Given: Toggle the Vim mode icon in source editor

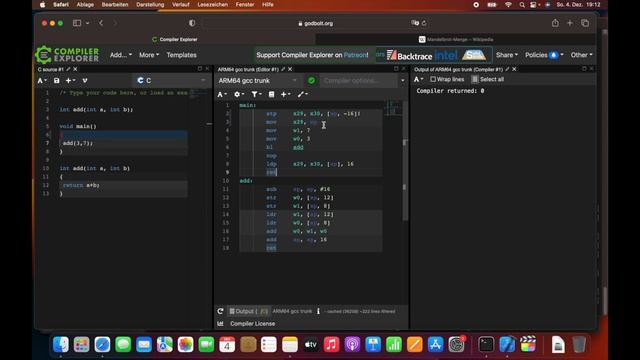Looking at the screenshot, I should tap(84, 81).
